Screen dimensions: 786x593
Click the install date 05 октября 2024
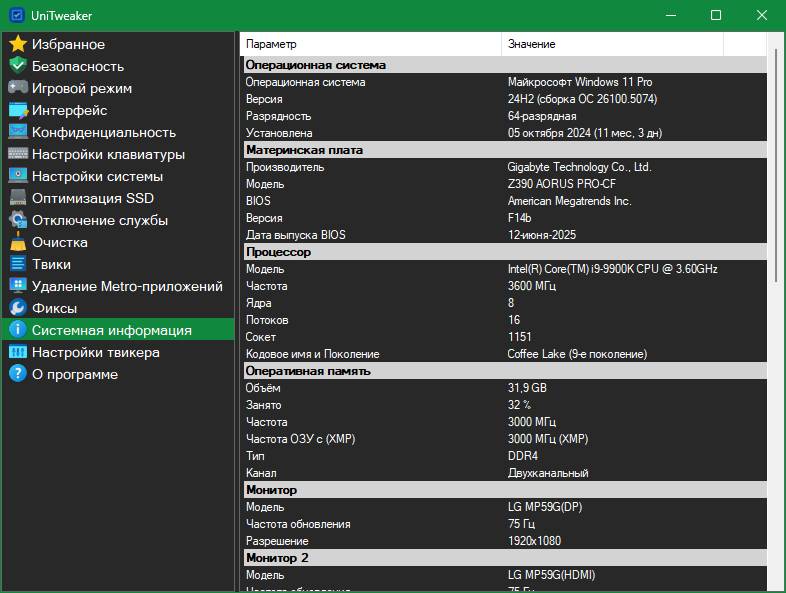[x=584, y=133]
